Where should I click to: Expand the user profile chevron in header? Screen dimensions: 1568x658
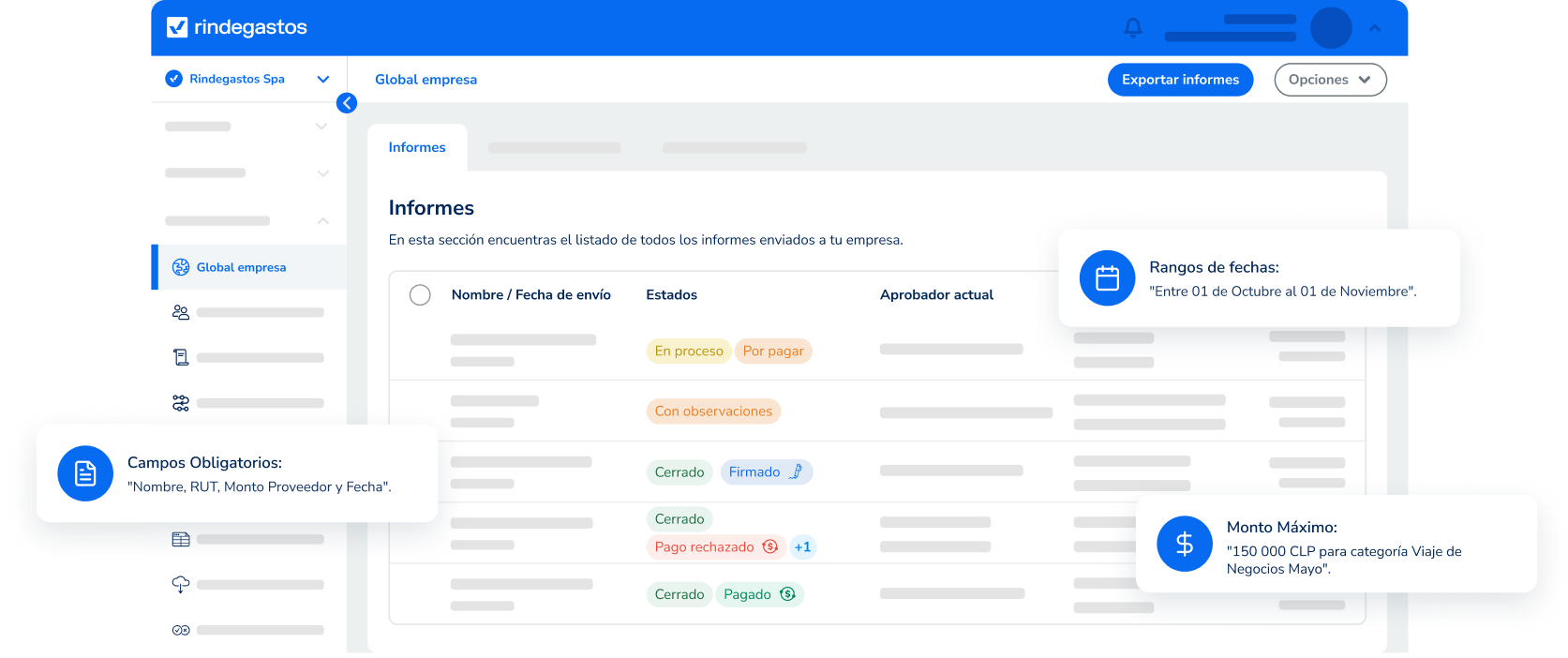(x=1374, y=28)
